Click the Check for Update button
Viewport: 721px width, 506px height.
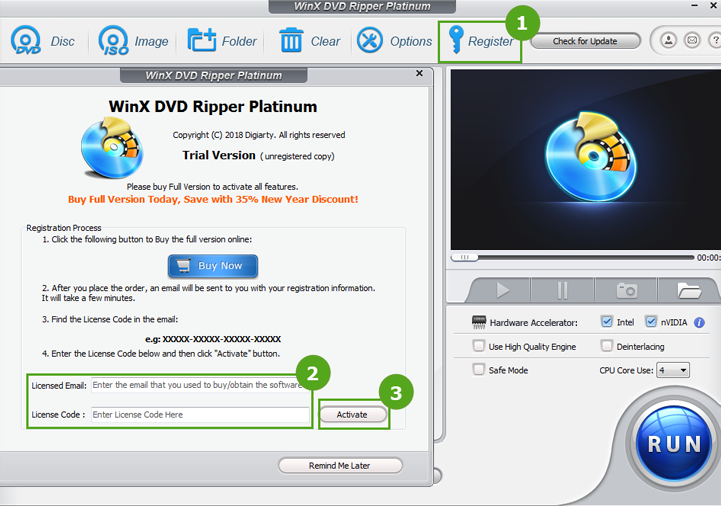coord(585,41)
